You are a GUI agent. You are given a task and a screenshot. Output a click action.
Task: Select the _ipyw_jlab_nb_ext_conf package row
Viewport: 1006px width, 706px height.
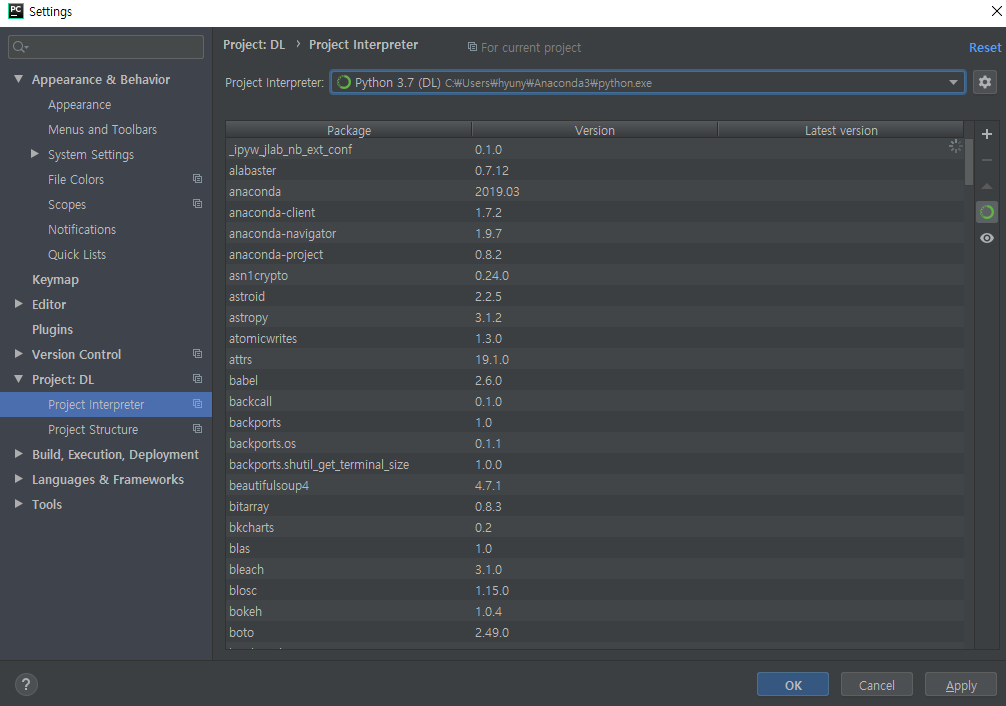(x=595, y=150)
